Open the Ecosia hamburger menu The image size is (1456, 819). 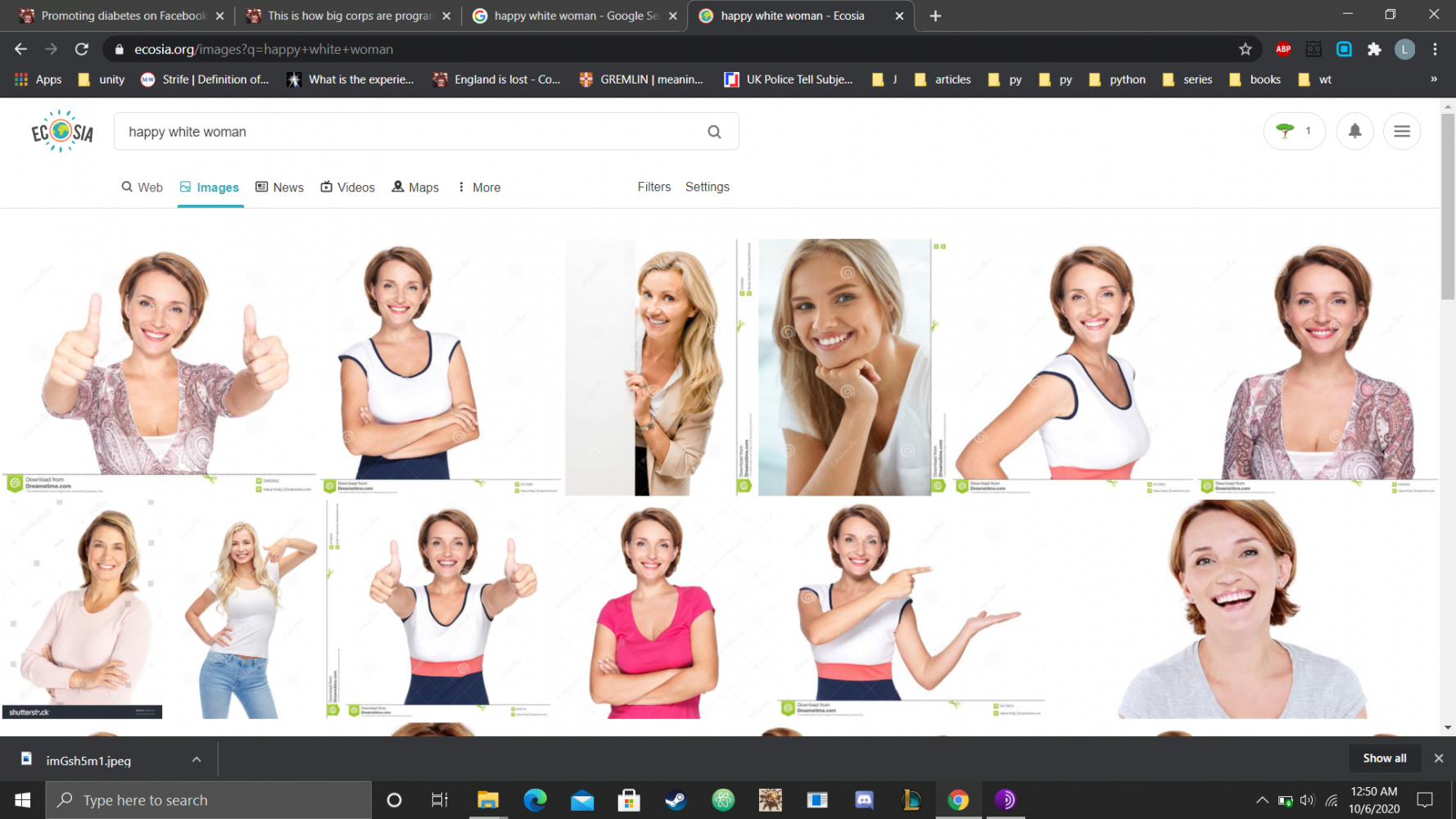(1401, 131)
